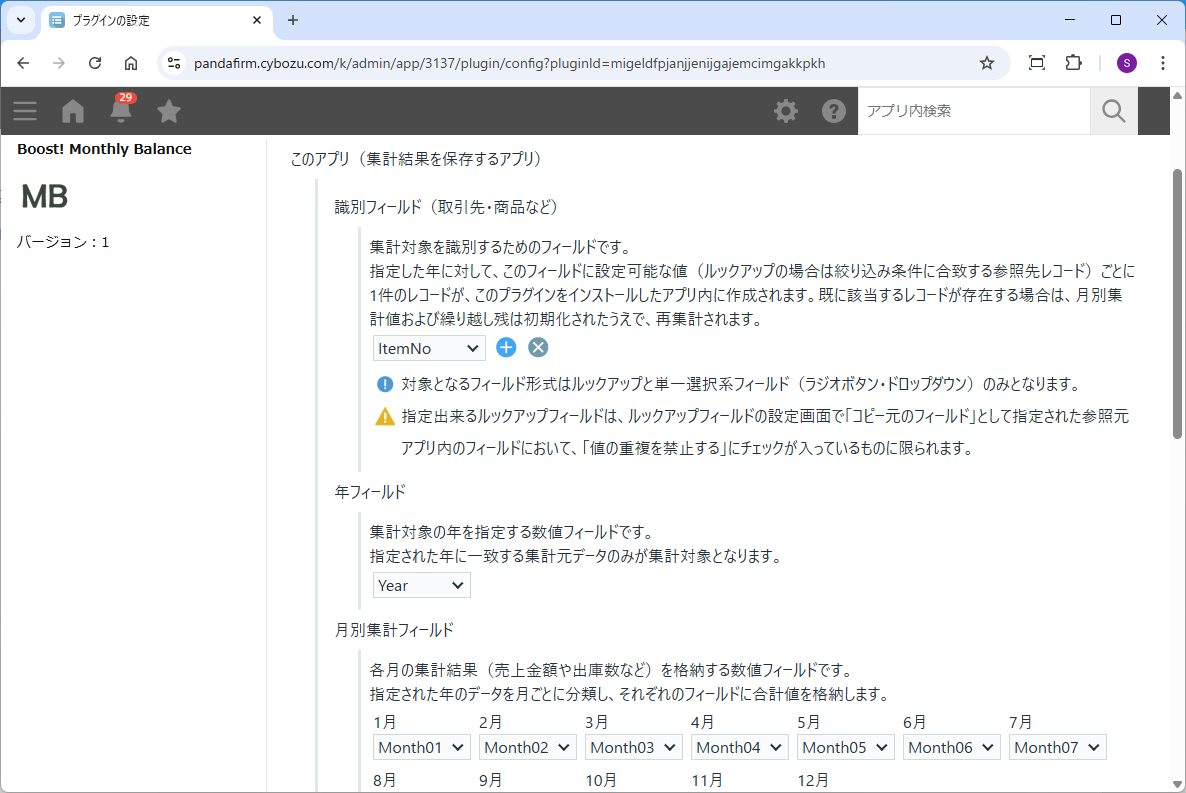Go to kintone portal home icon
This screenshot has height=793, width=1186.
73,111
